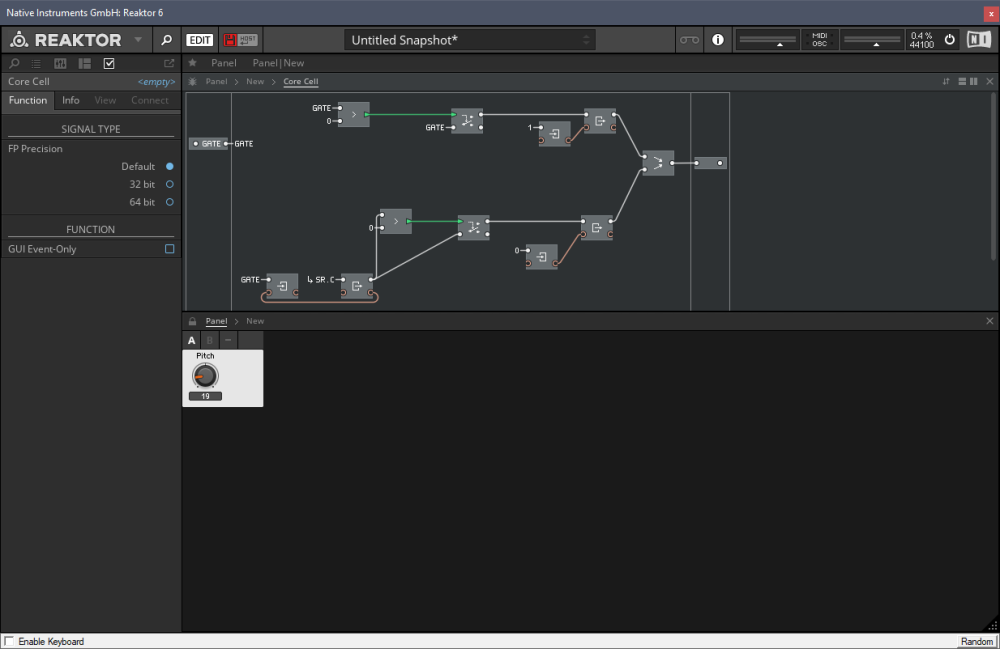Go to Panel in structure breadcrumb
The image size is (1000, 649).
[216, 82]
